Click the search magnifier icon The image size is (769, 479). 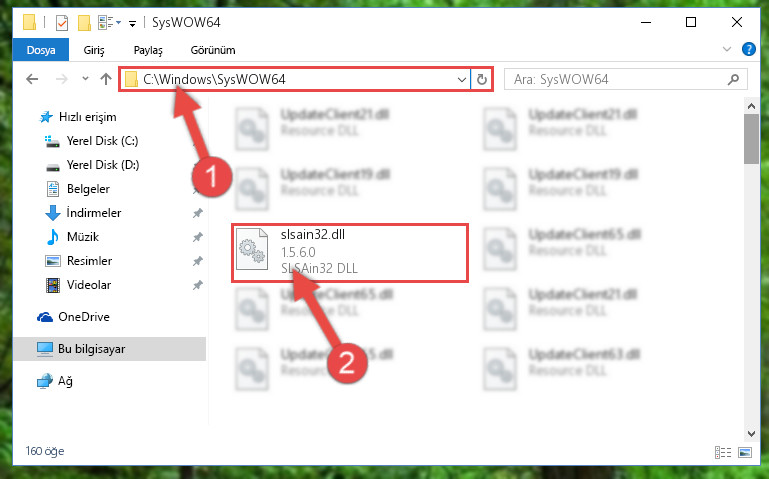point(733,79)
